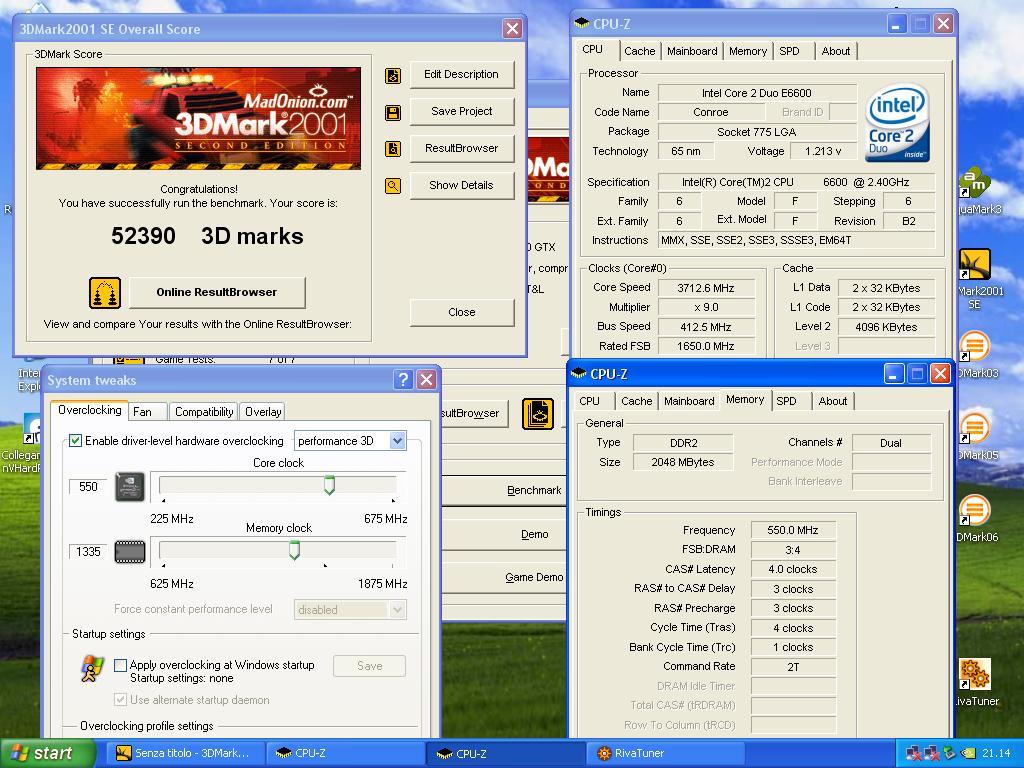Click the Save Project button
The image size is (1024, 768).
[x=462, y=112]
